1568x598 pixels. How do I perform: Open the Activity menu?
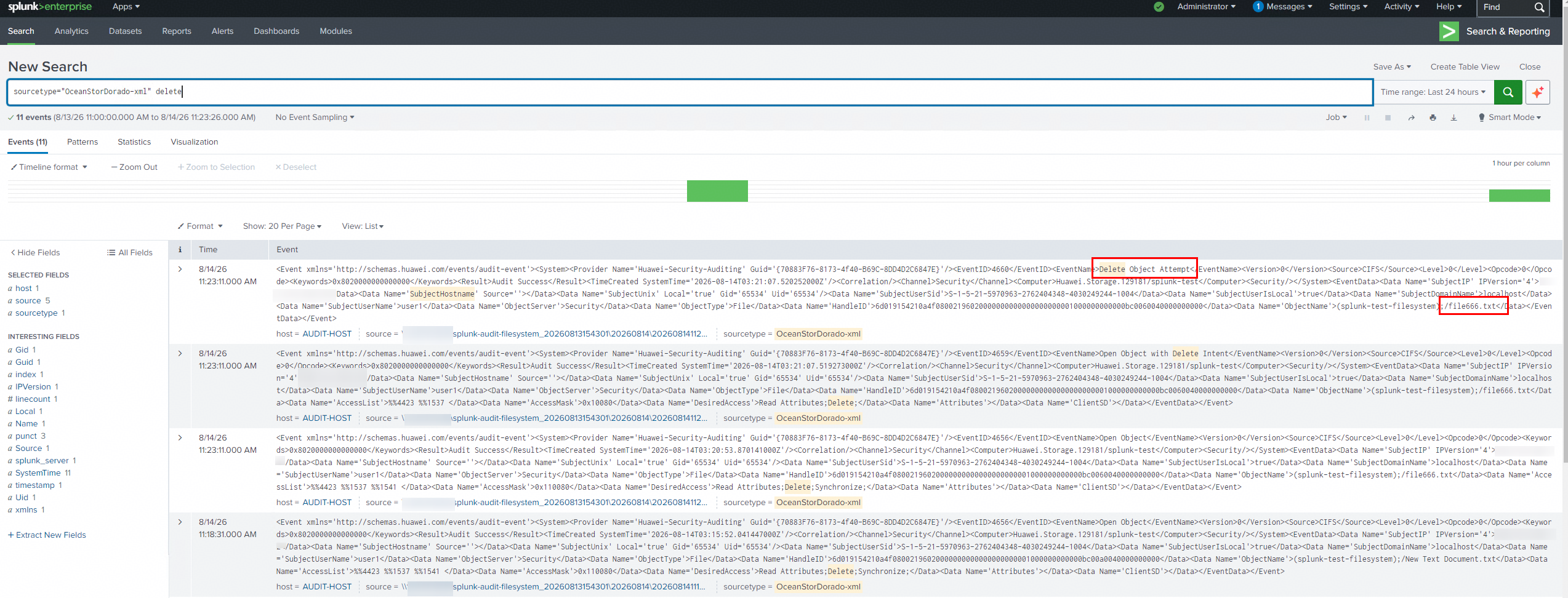click(1401, 7)
